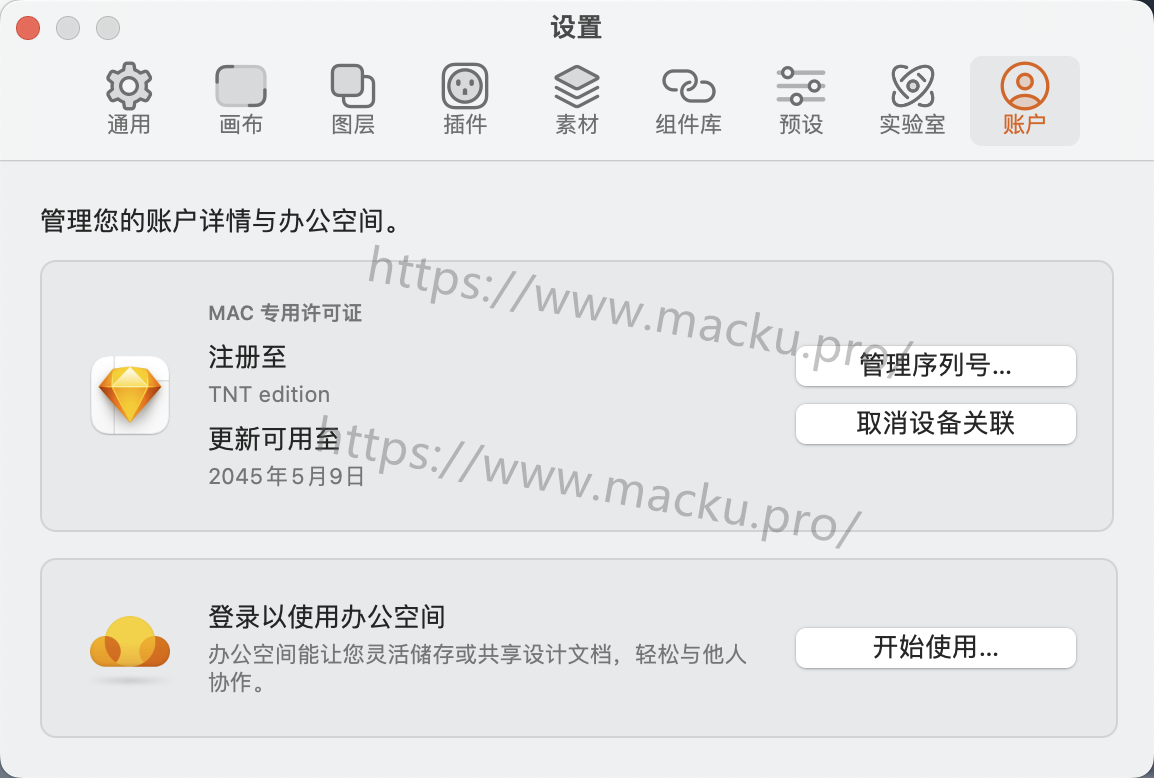1154x778 pixels.
Task: Open the 素材 assets stack icon
Action: 577,86
